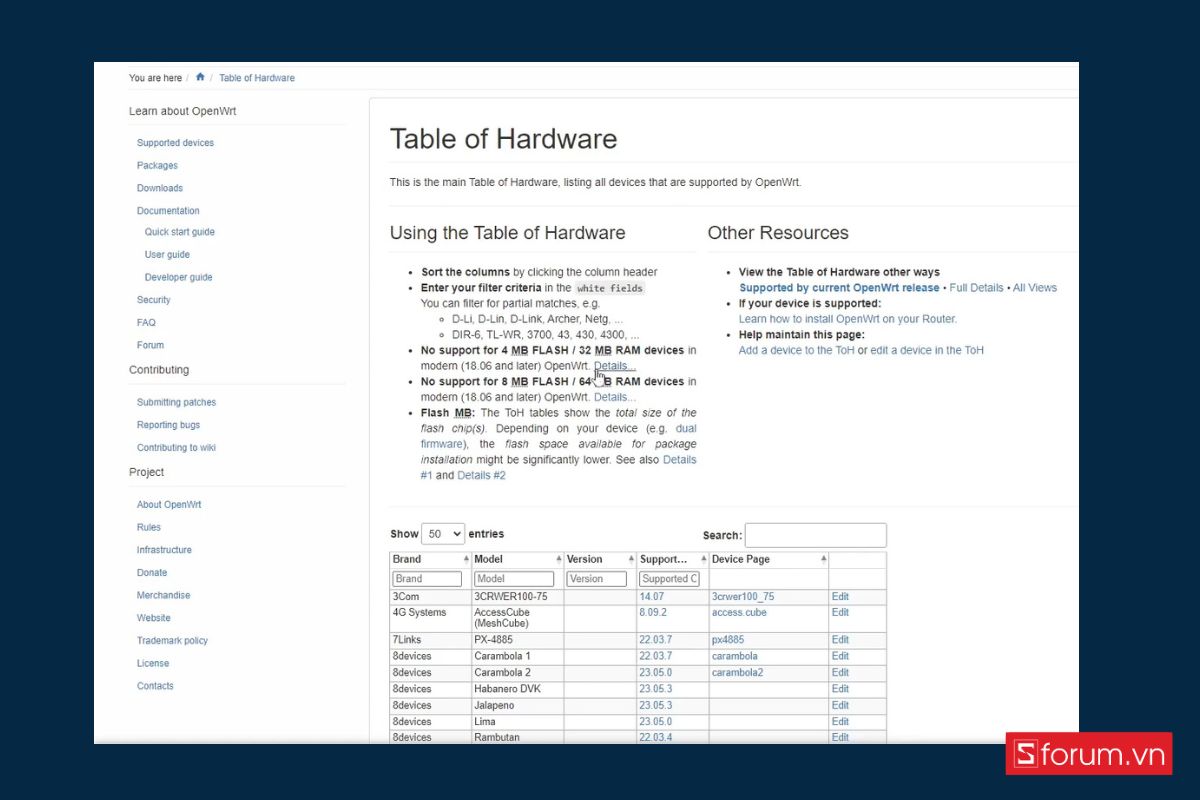The height and width of the screenshot is (800, 1200).
Task: Sort table by Version column
Action: click(600, 559)
